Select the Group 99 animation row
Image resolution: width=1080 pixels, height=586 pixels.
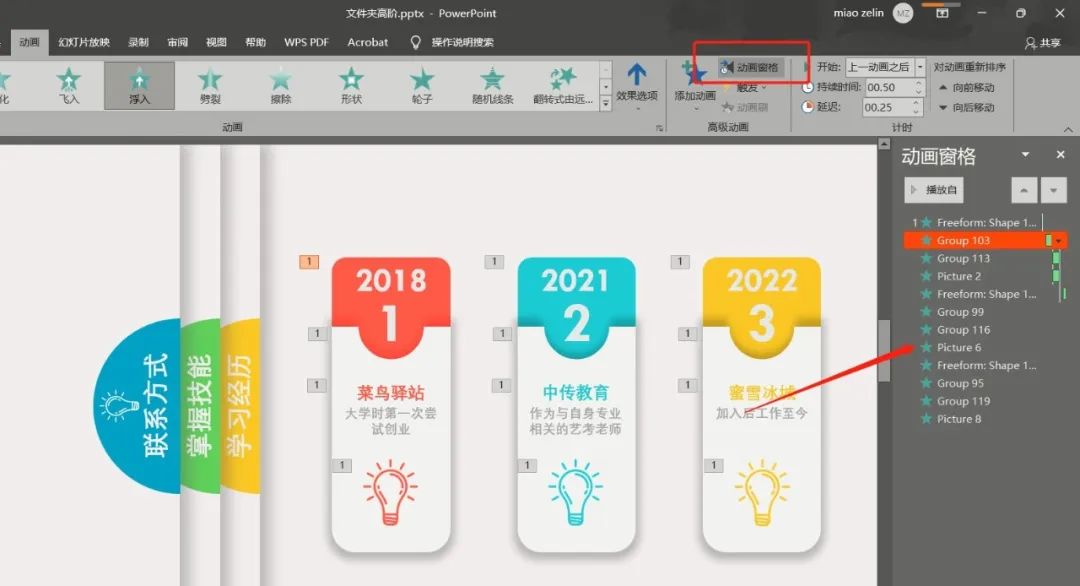[x=985, y=312]
